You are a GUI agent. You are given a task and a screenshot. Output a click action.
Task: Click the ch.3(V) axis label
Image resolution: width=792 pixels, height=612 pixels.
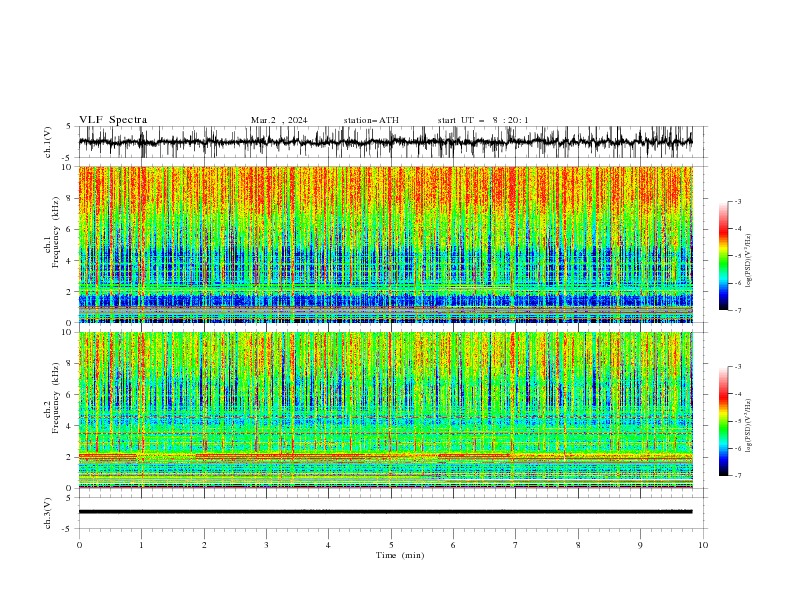[x=48, y=513]
